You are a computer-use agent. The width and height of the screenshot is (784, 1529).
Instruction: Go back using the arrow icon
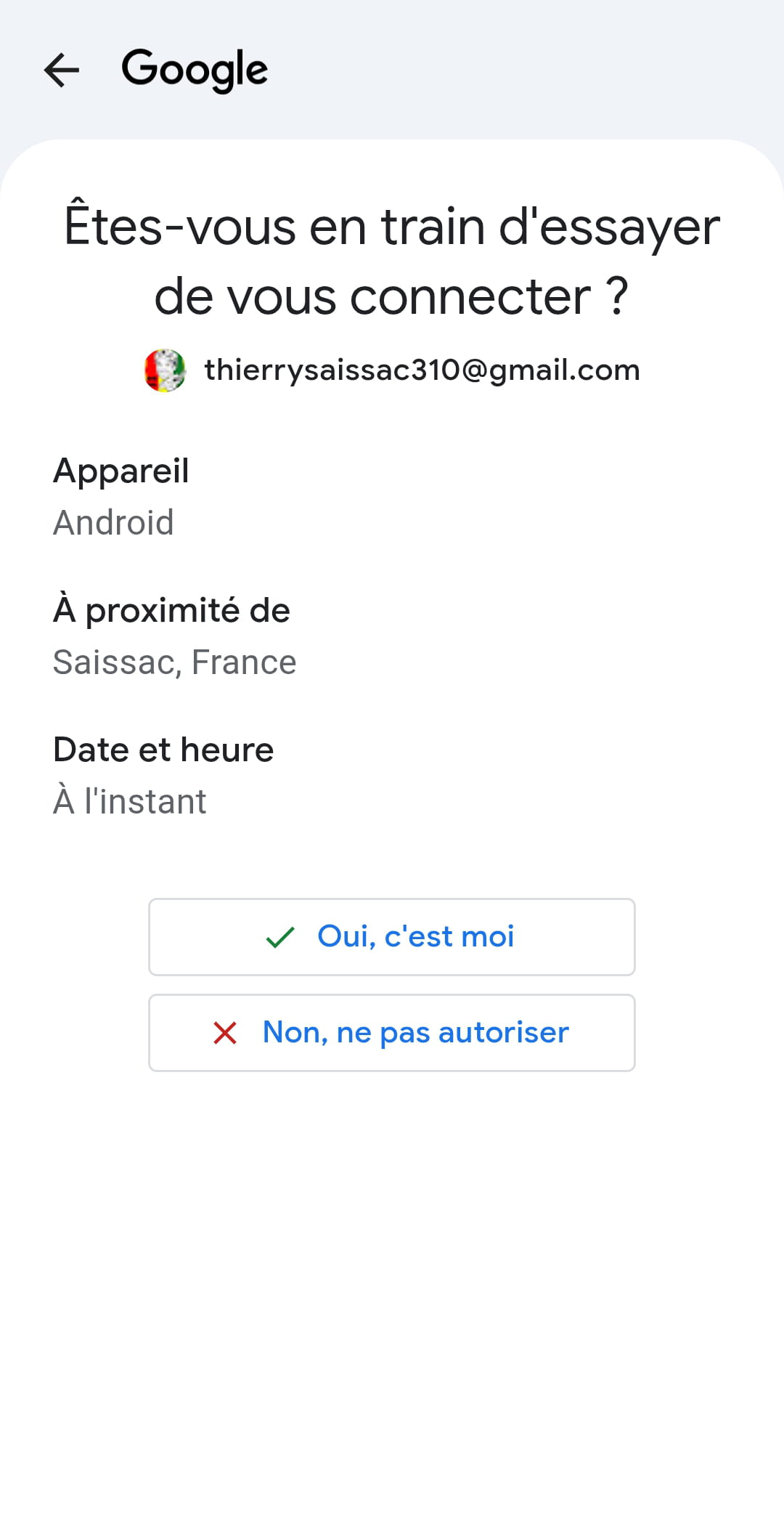62,70
